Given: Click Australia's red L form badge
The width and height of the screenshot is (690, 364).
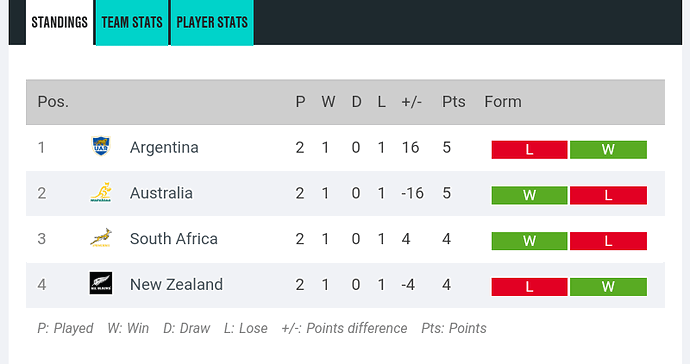Looking at the screenshot, I should coord(608,195).
